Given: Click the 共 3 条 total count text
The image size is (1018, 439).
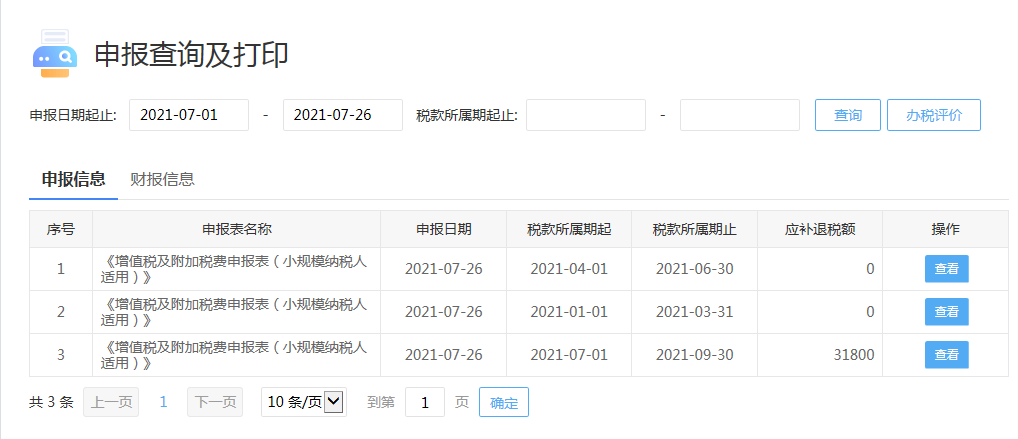Looking at the screenshot, I should pyautogui.click(x=51, y=402).
